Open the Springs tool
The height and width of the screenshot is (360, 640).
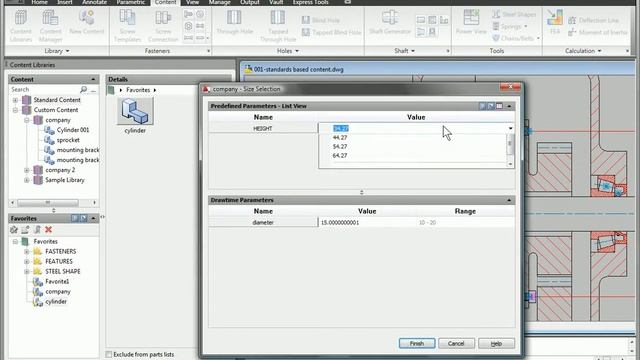click(x=509, y=26)
